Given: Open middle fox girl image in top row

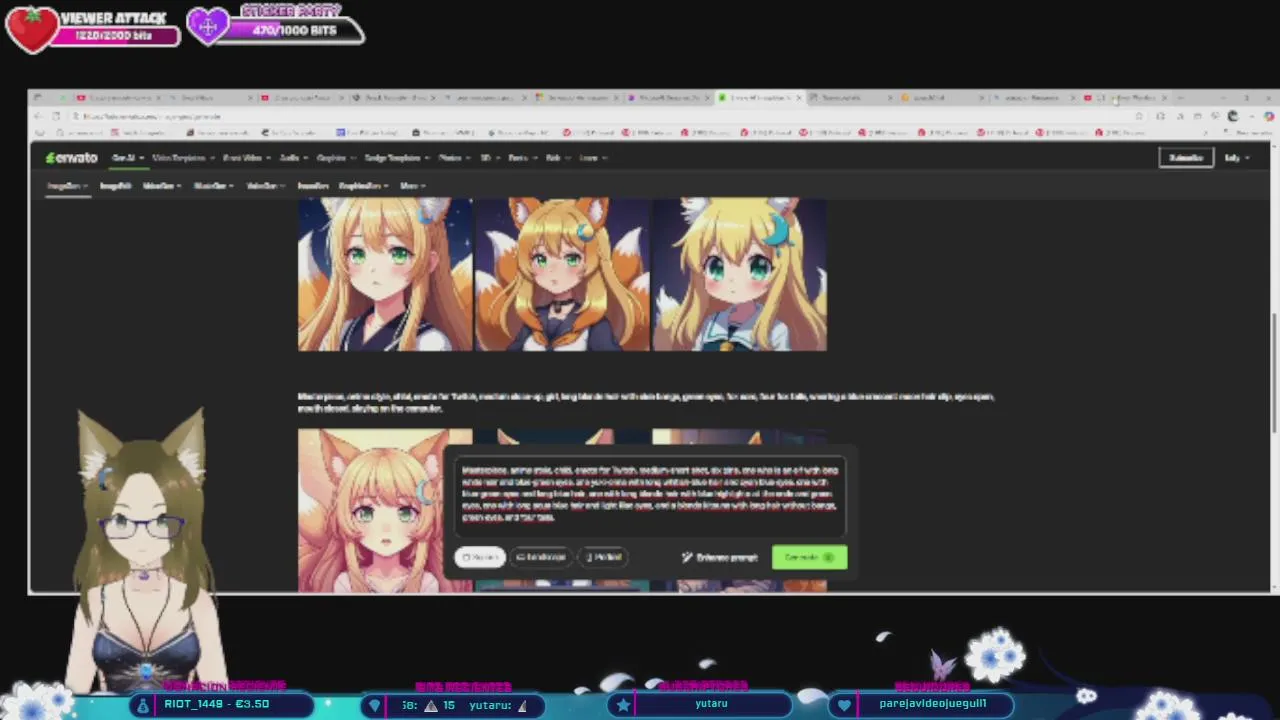Looking at the screenshot, I should click(562, 274).
